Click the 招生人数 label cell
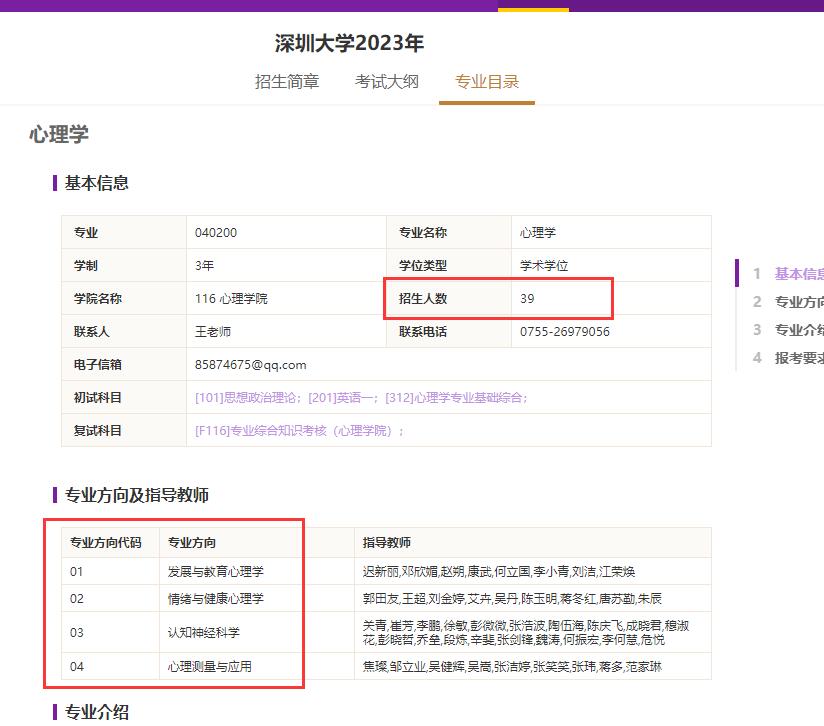This screenshot has height=726, width=824. click(449, 298)
